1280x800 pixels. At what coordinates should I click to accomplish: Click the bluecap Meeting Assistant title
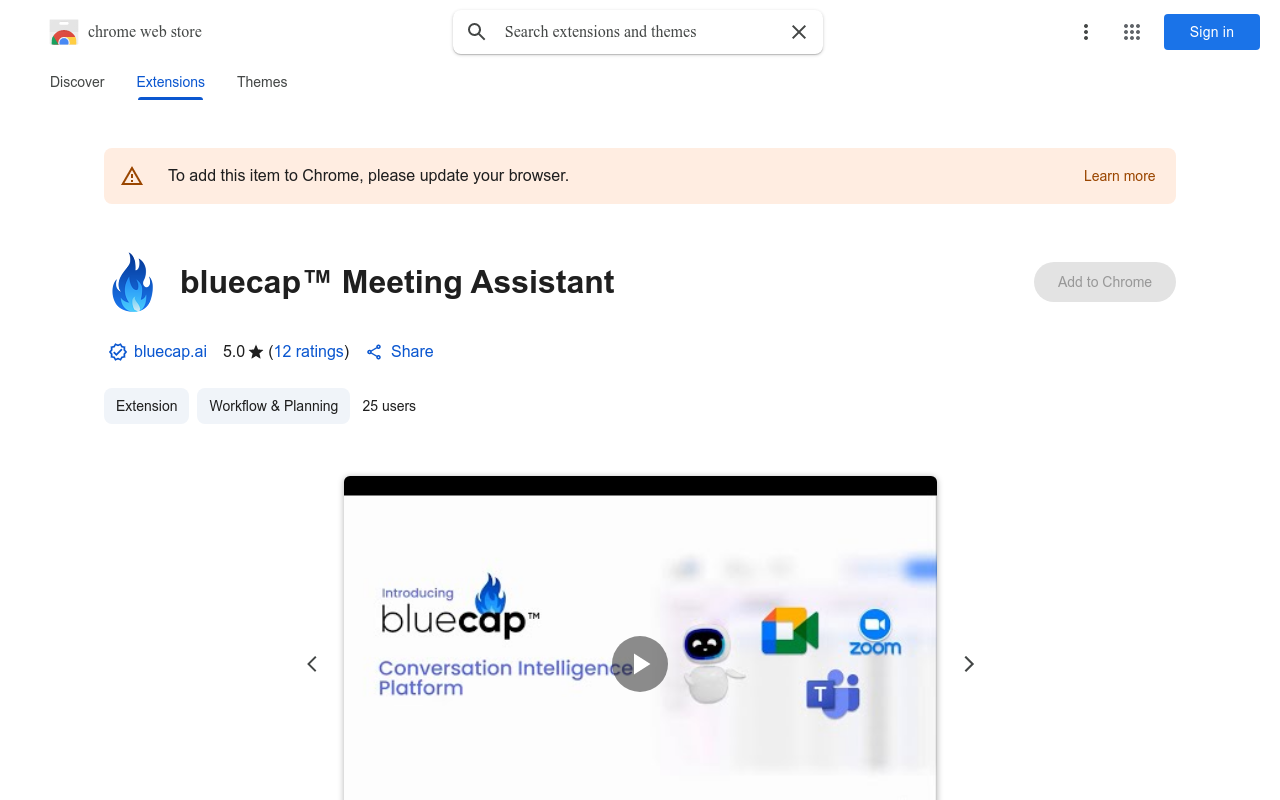[397, 282]
